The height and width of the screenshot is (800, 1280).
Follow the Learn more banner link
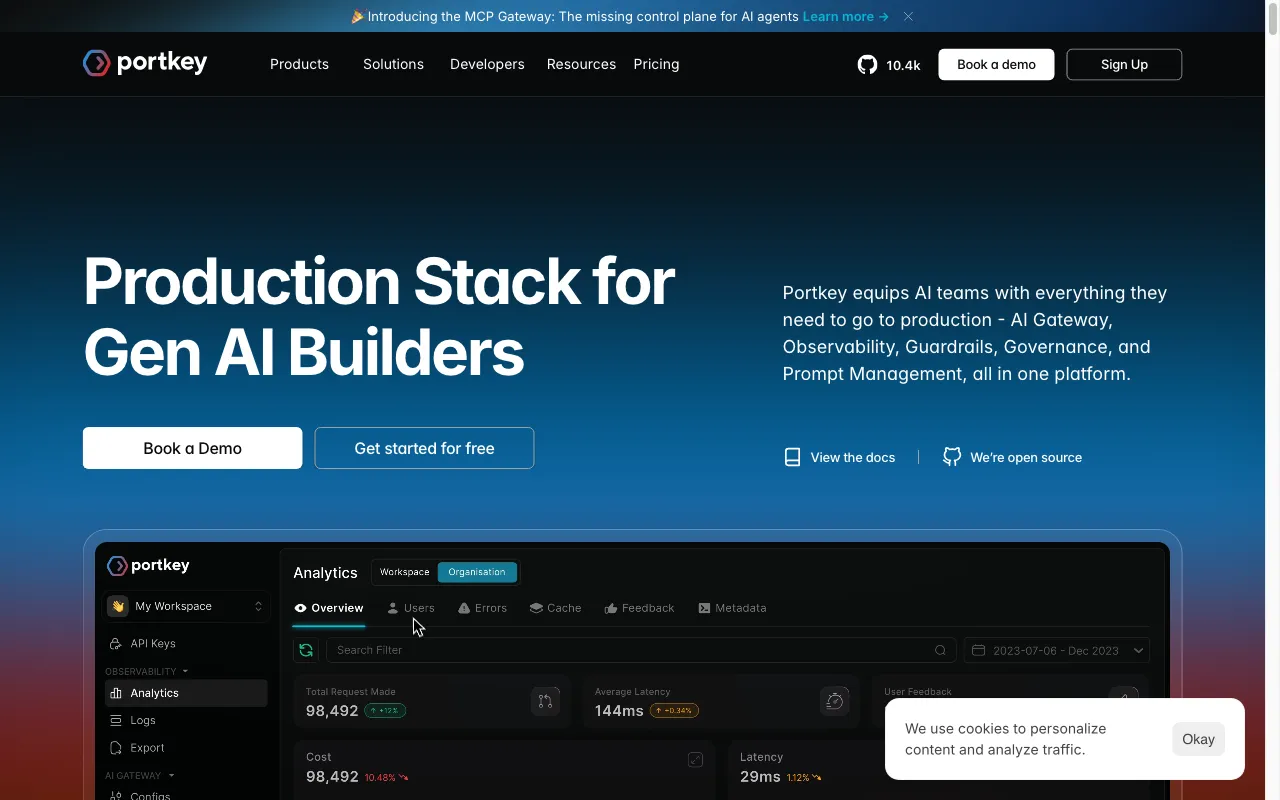845,16
